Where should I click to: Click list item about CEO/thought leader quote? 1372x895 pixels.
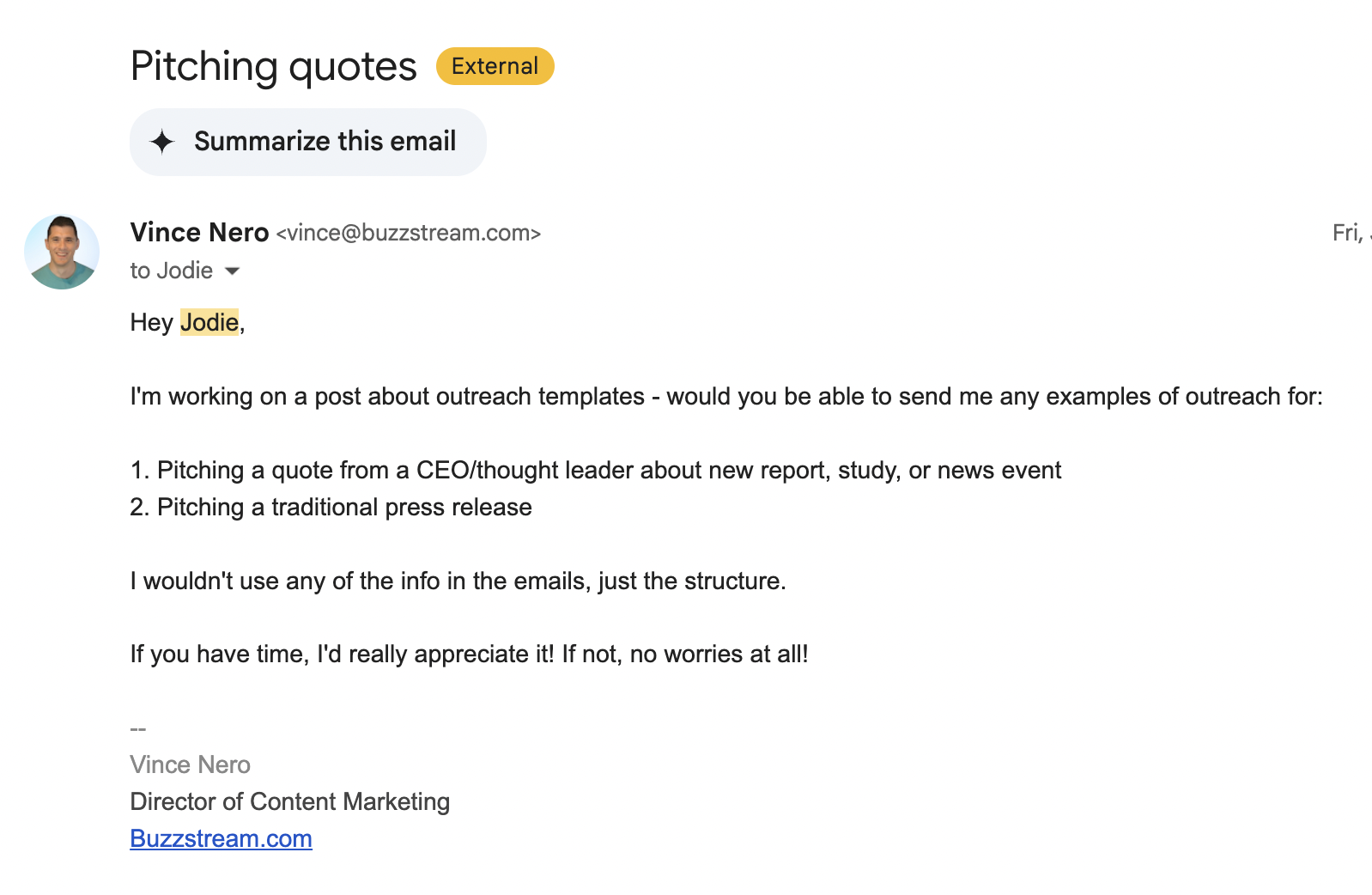[x=595, y=470]
